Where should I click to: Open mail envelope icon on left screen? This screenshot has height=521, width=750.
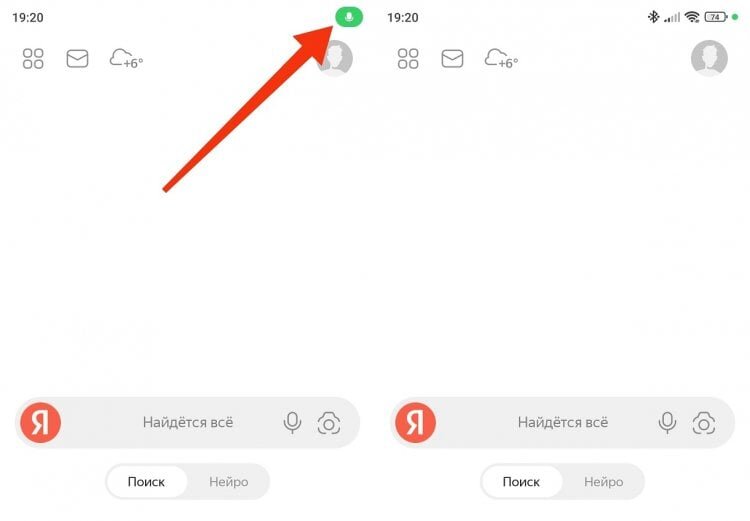click(x=77, y=58)
